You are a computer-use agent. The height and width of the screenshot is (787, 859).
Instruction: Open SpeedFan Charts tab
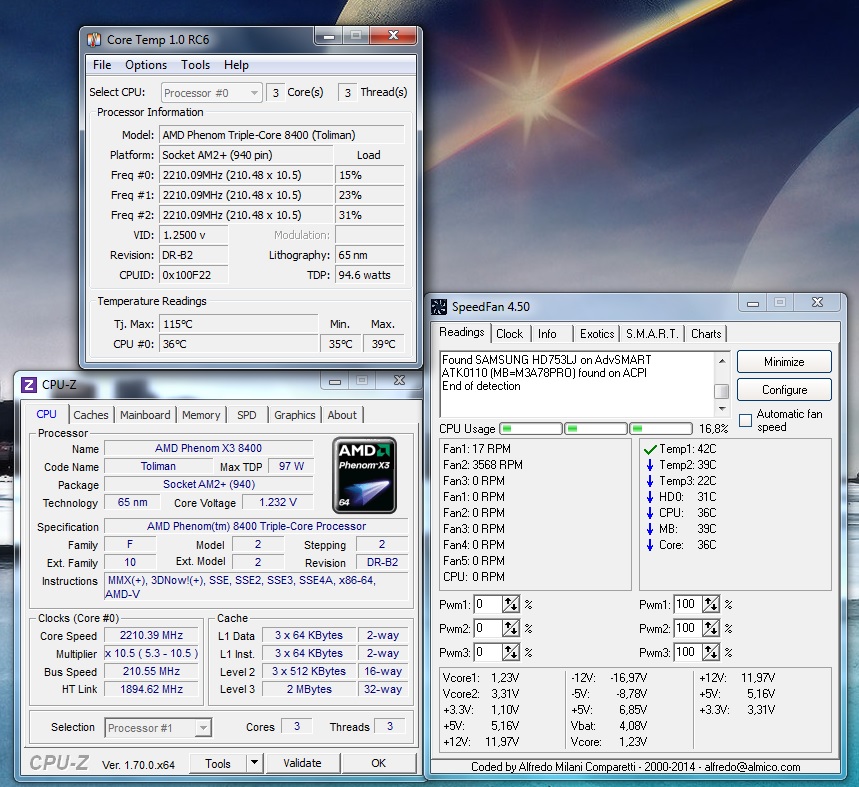[706, 334]
